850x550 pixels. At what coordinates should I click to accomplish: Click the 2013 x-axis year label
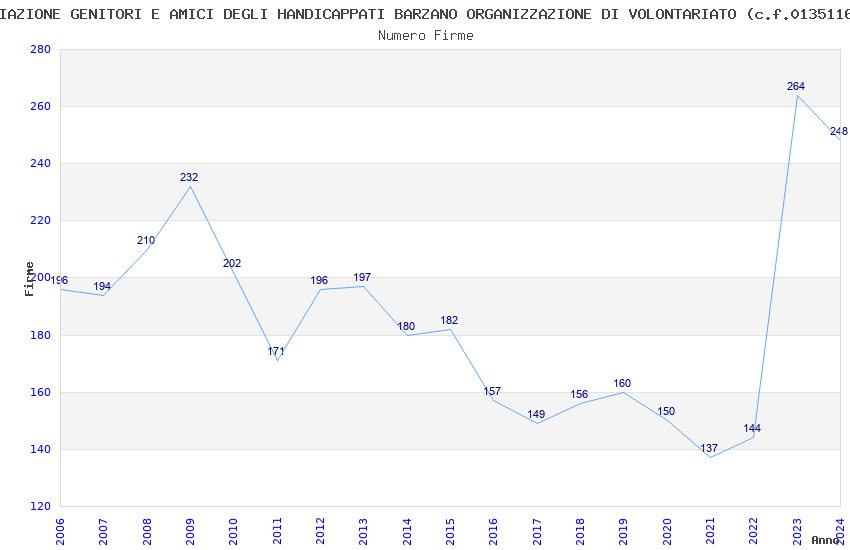pos(363,532)
